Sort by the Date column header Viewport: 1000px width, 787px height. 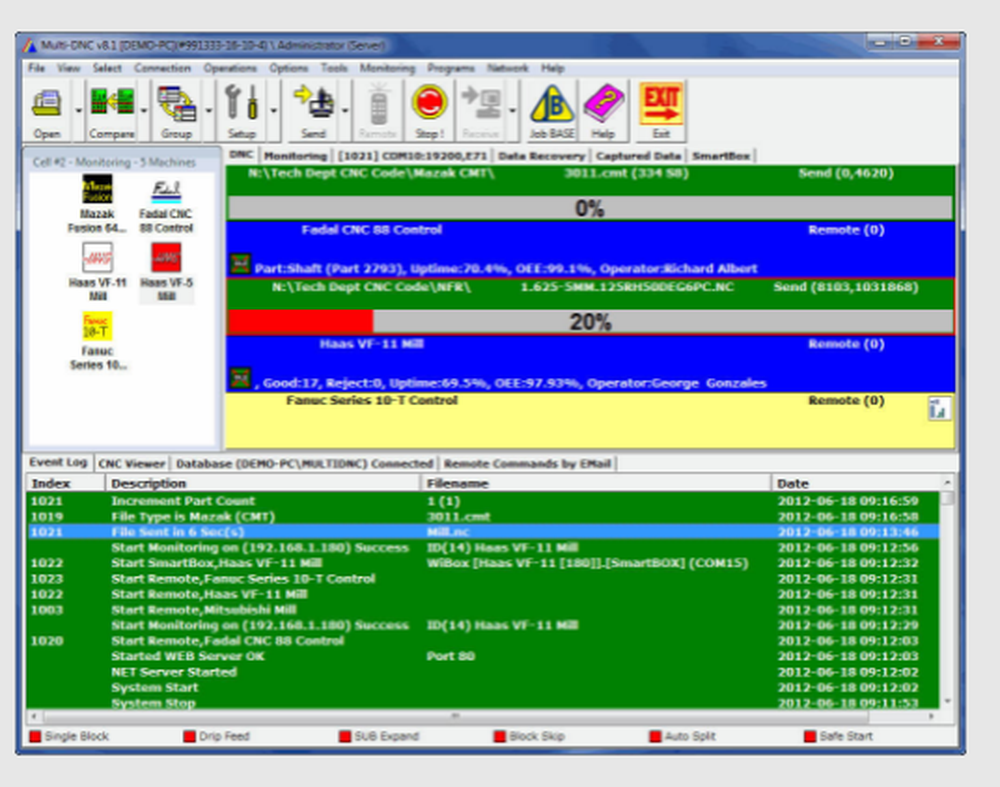click(x=856, y=483)
